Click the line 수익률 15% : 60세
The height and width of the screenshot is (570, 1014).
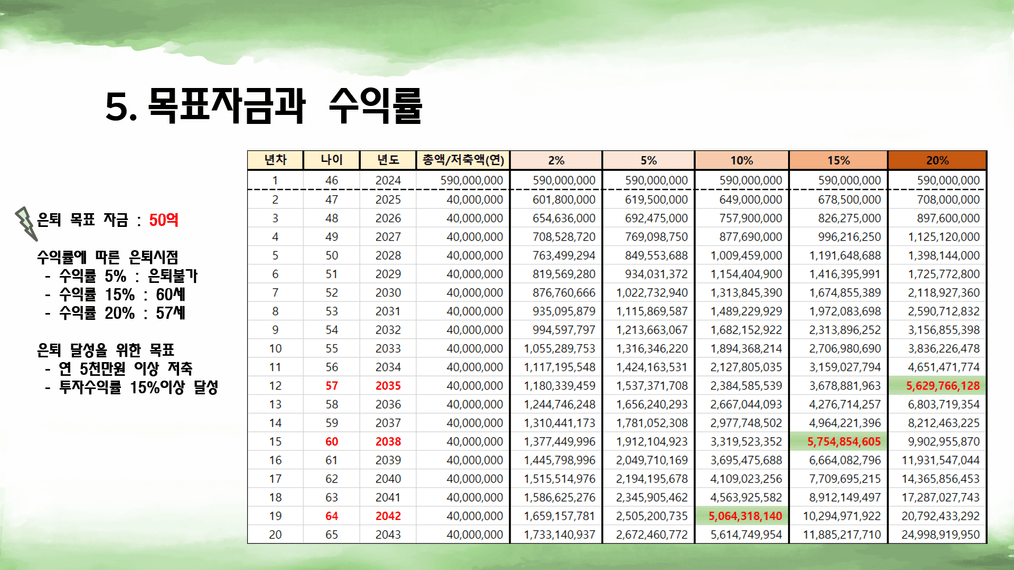(x=115, y=295)
